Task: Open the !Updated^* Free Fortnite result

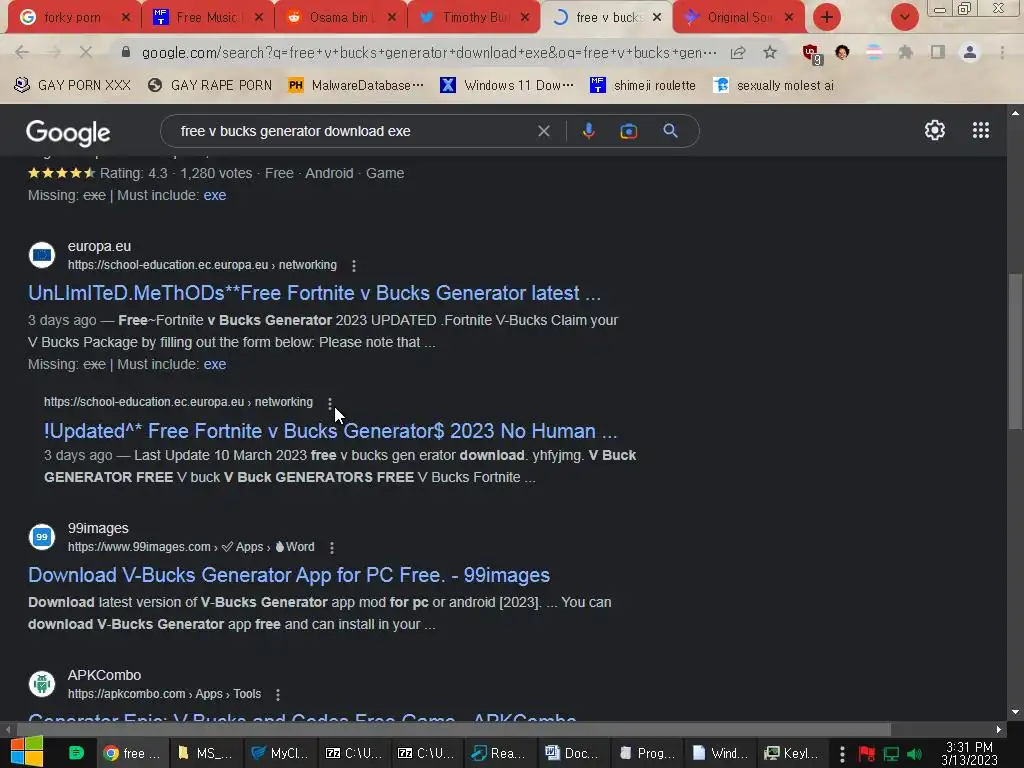Action: pyautogui.click(x=330, y=431)
